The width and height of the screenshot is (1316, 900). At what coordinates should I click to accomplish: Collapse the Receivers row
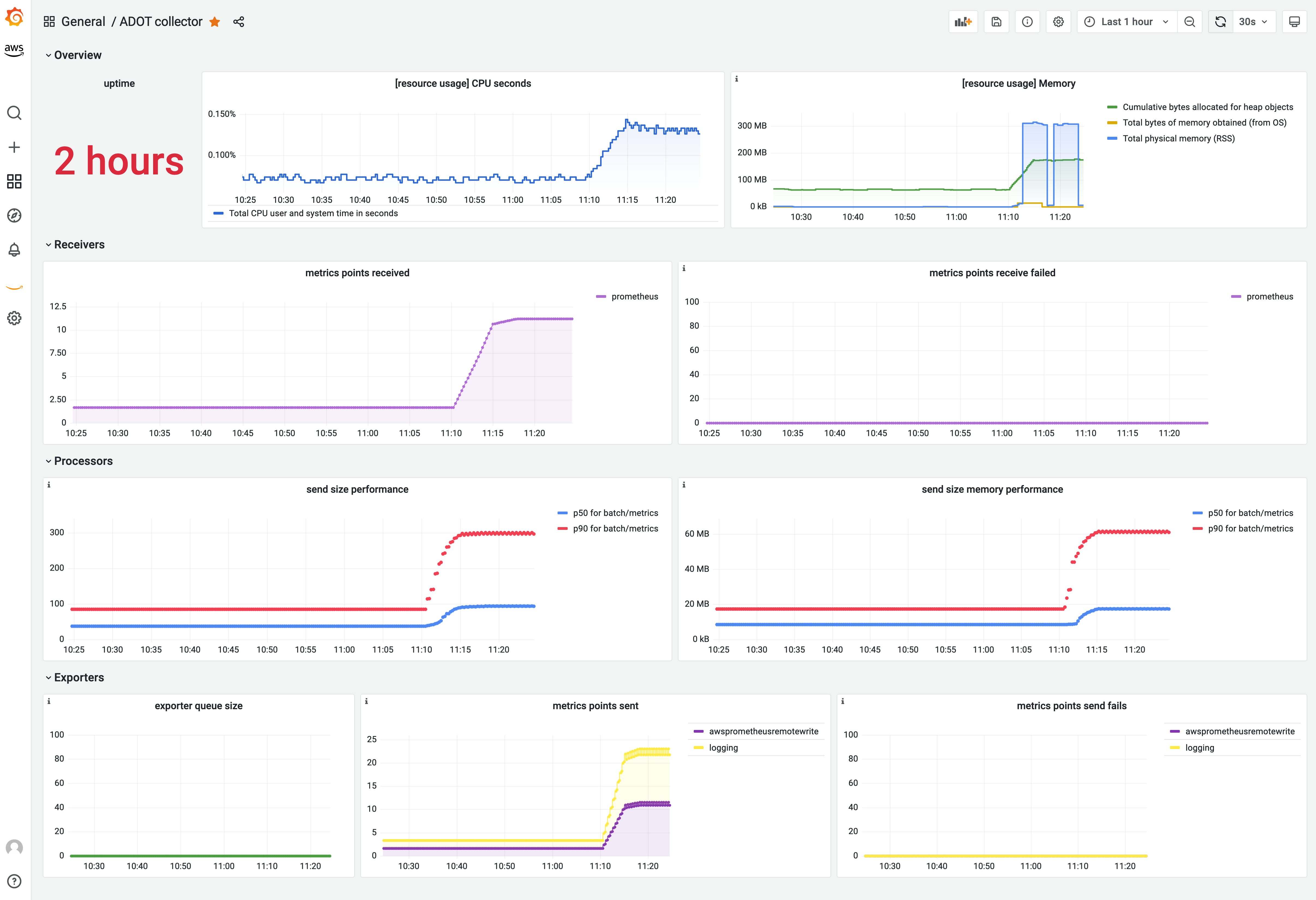point(79,244)
